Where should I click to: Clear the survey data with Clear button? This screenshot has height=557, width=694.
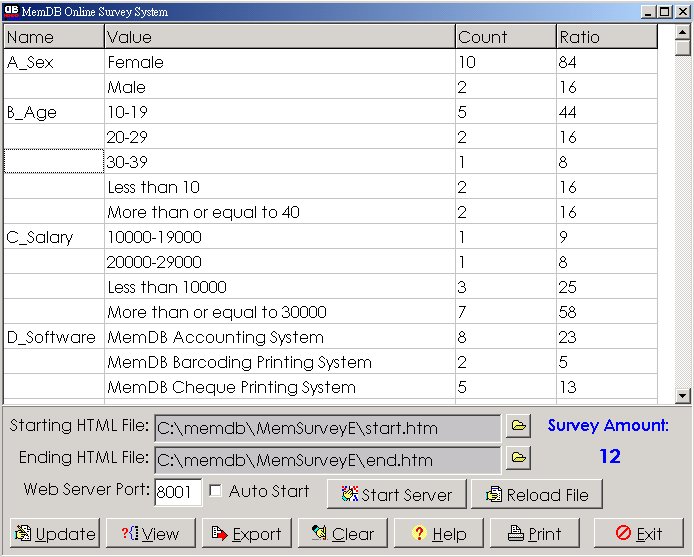(x=343, y=534)
